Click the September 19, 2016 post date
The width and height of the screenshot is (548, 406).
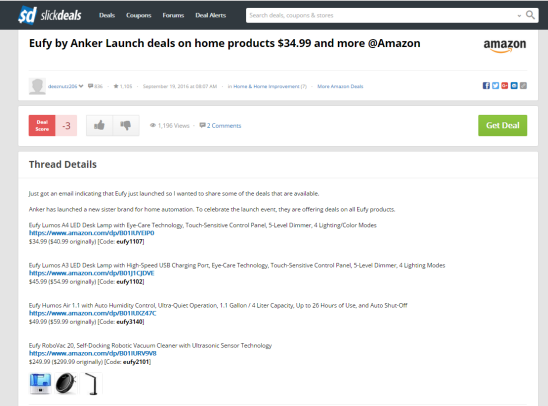pyautogui.click(x=180, y=86)
